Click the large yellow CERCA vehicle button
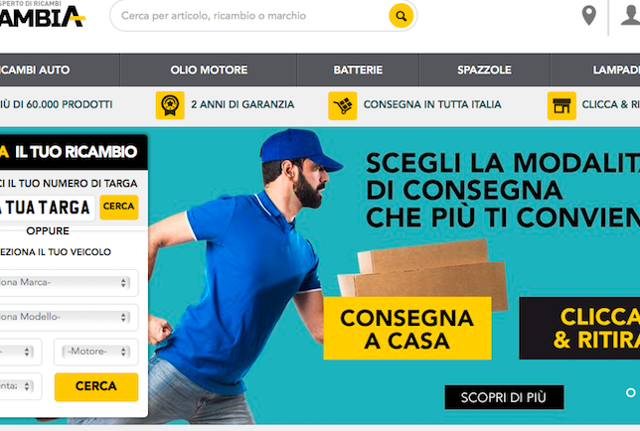 coord(96,387)
